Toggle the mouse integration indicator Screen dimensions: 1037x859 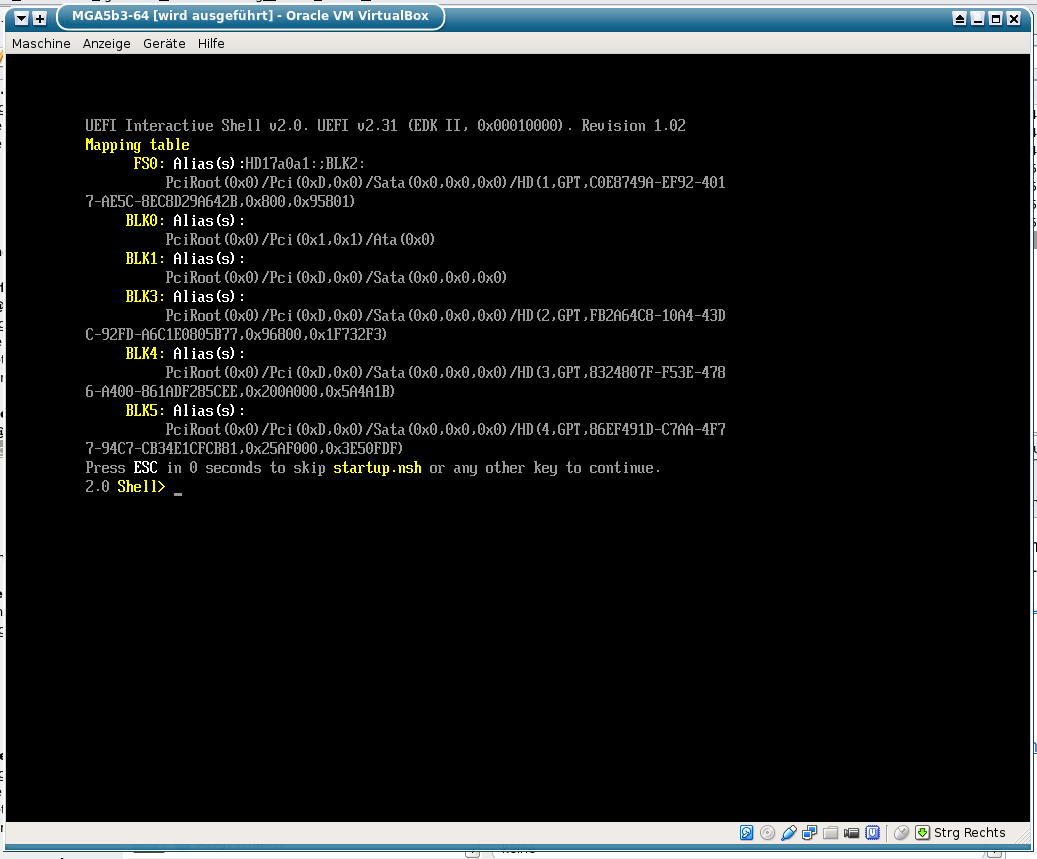(901, 832)
